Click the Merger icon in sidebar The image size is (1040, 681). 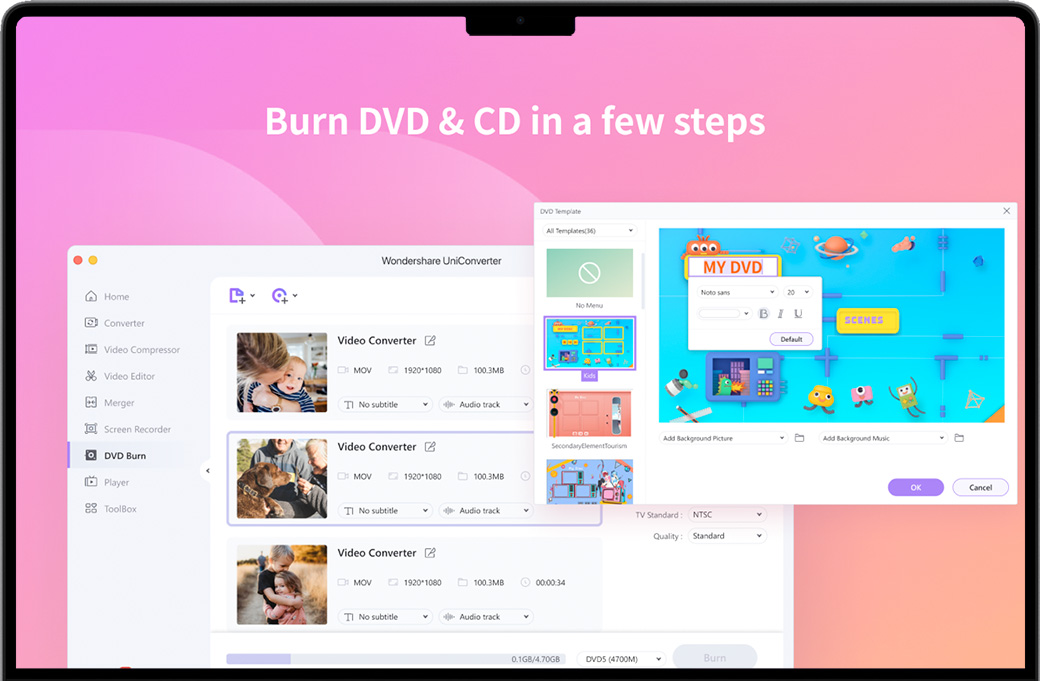(x=91, y=403)
